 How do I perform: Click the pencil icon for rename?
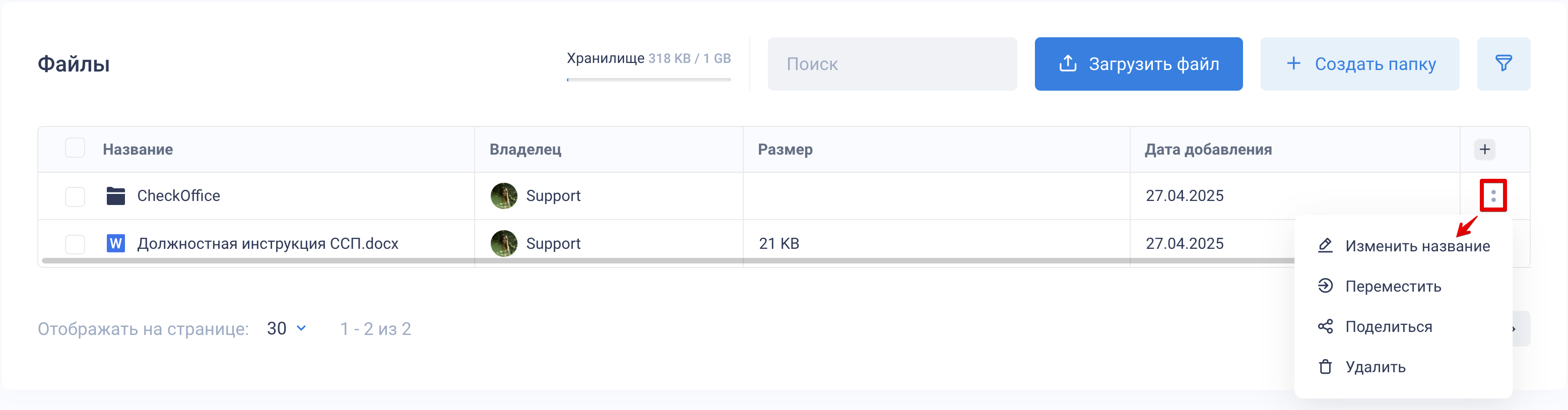[1325, 246]
